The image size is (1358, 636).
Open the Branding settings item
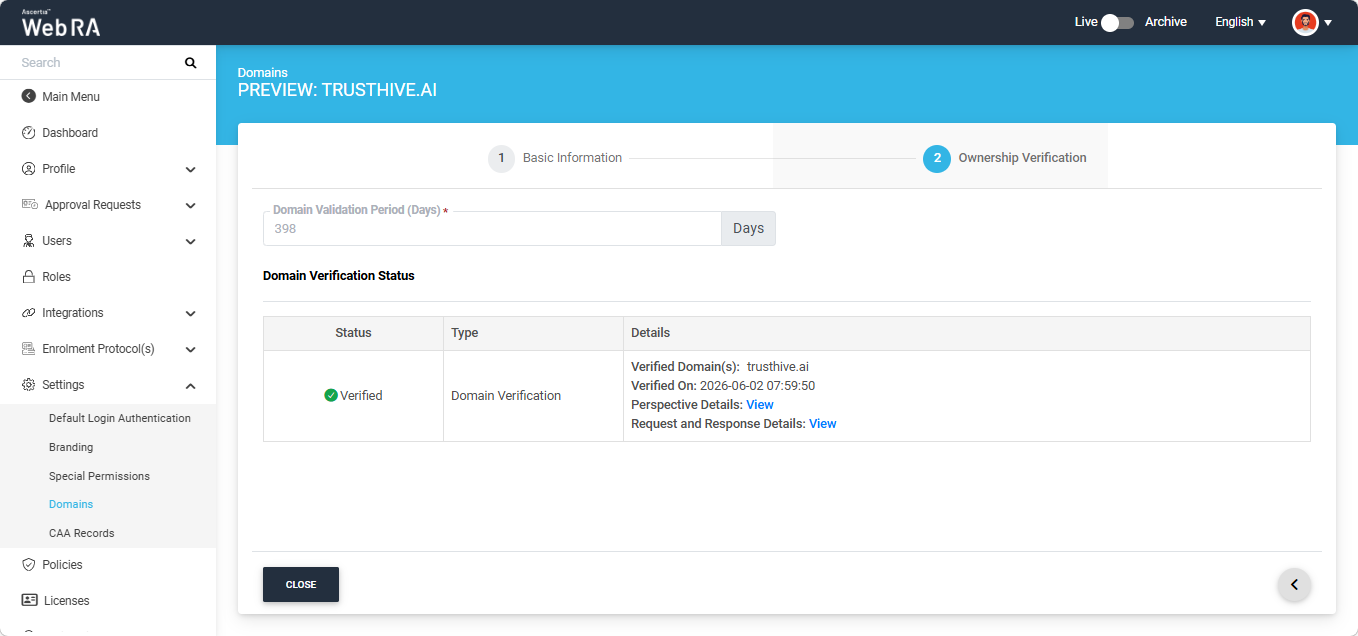pos(71,447)
